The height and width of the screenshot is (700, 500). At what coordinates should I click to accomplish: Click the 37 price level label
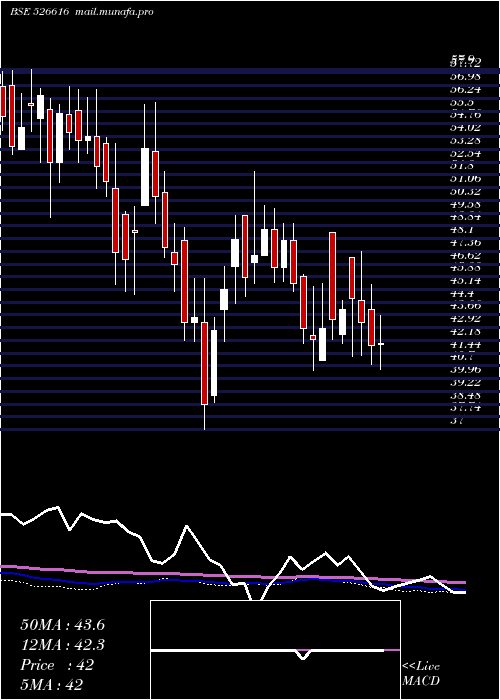pos(458,421)
